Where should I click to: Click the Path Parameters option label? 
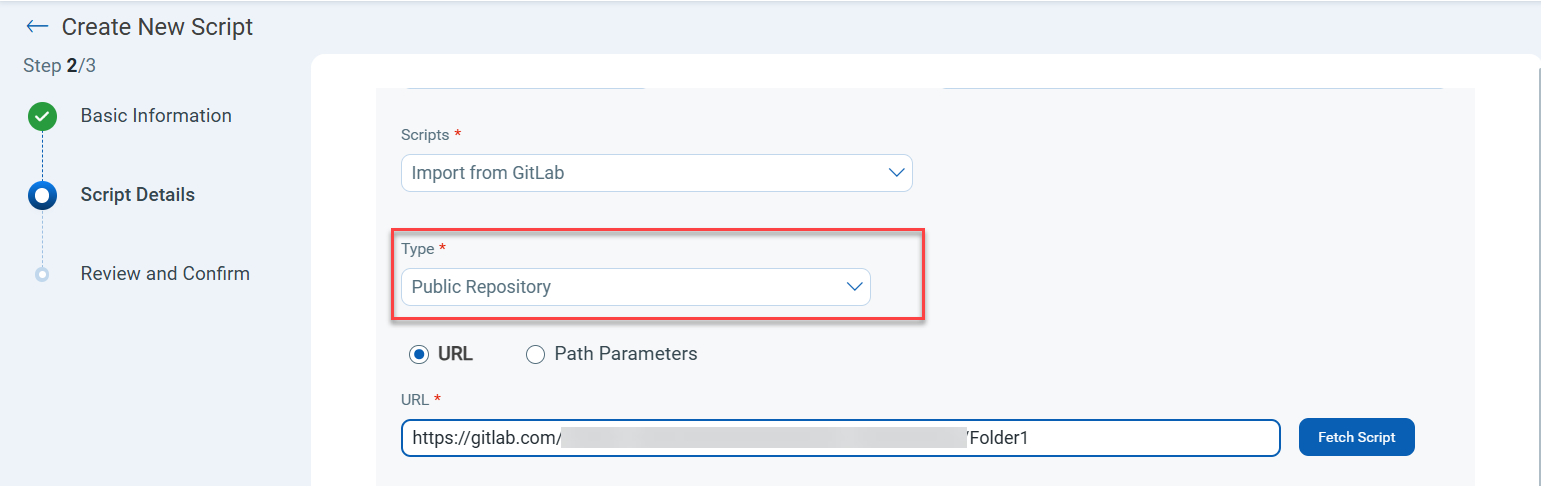[625, 354]
